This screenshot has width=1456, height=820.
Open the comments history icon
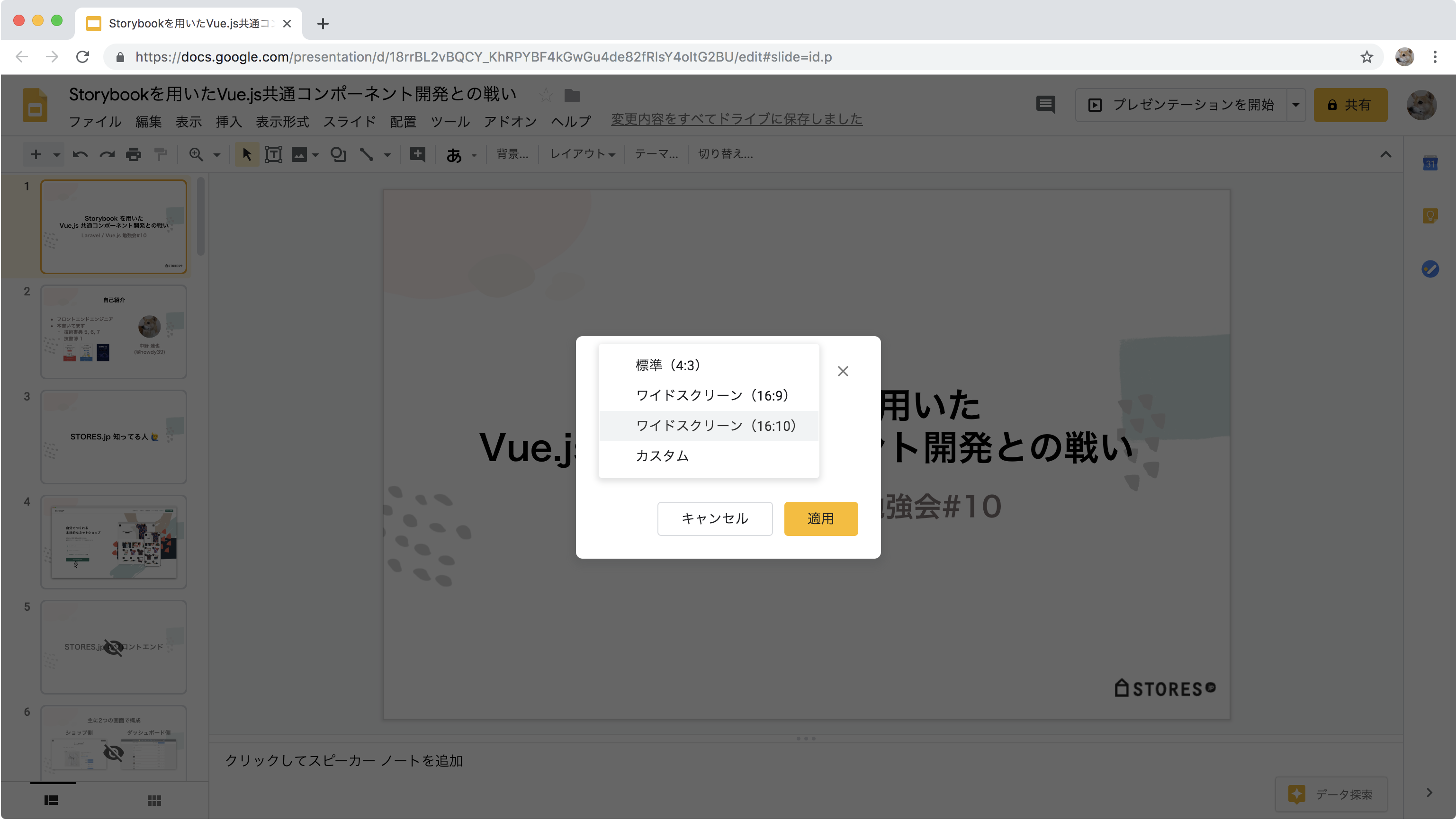click(1045, 105)
